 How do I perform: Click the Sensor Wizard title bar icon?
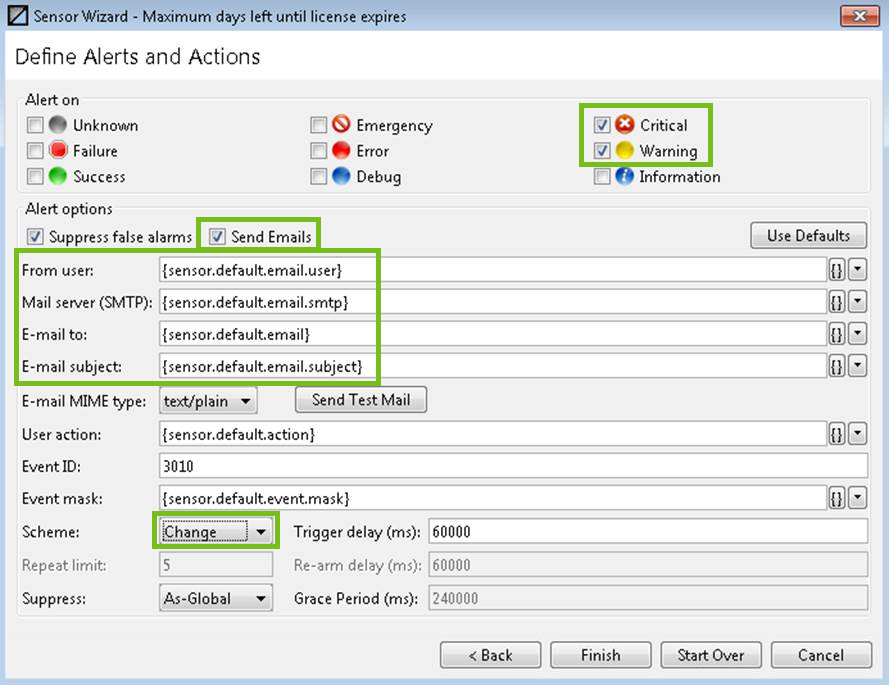pyautogui.click(x=18, y=15)
